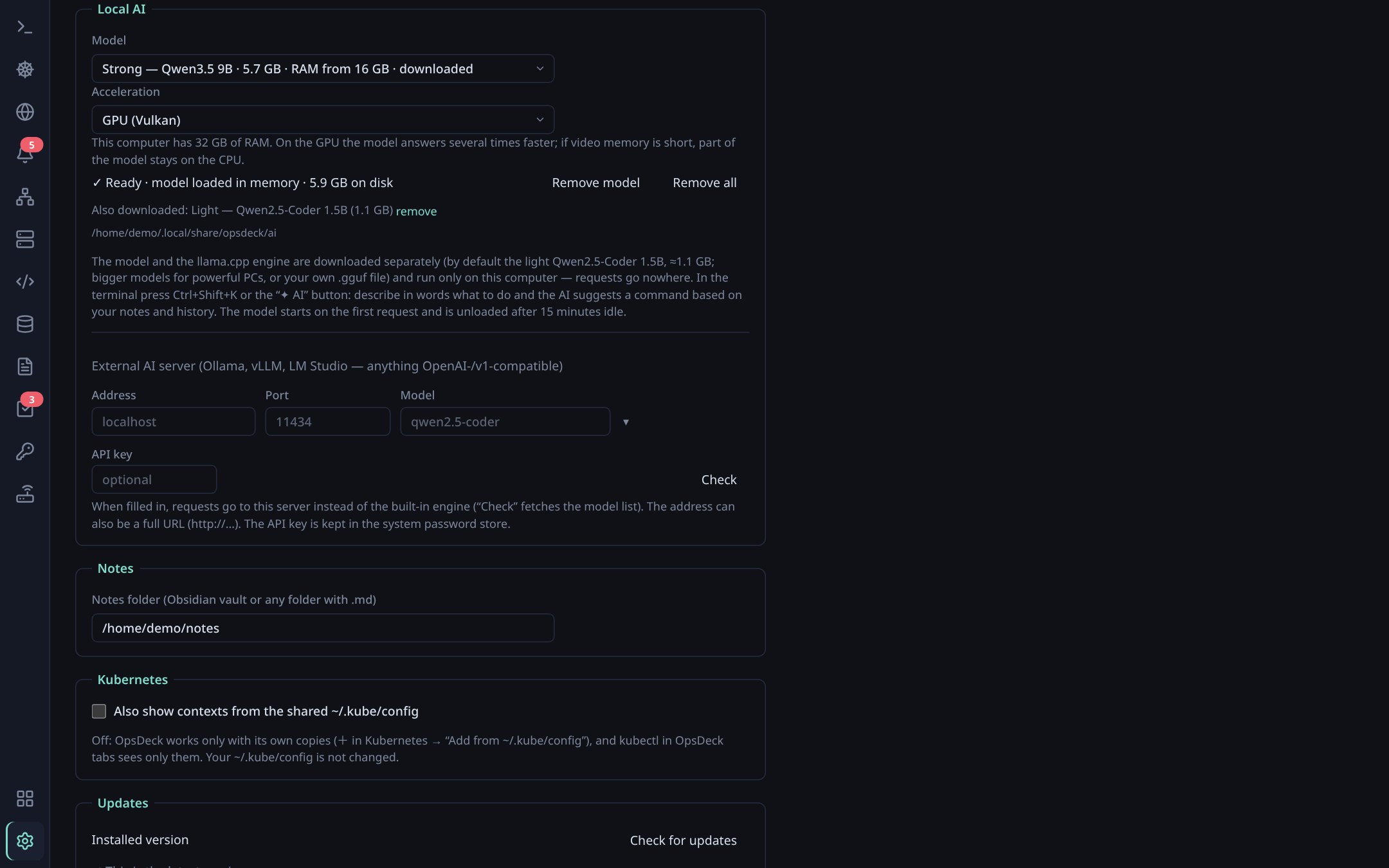Click the active settings gear icon
Viewport: 1389px width, 868px height.
pyautogui.click(x=24, y=841)
